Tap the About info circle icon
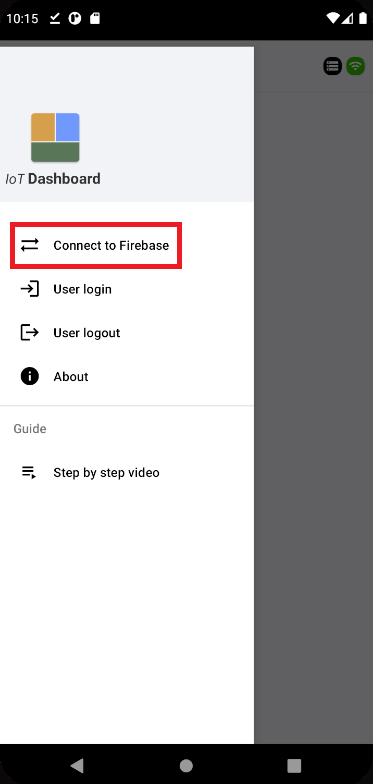373x784 pixels. (x=30, y=376)
